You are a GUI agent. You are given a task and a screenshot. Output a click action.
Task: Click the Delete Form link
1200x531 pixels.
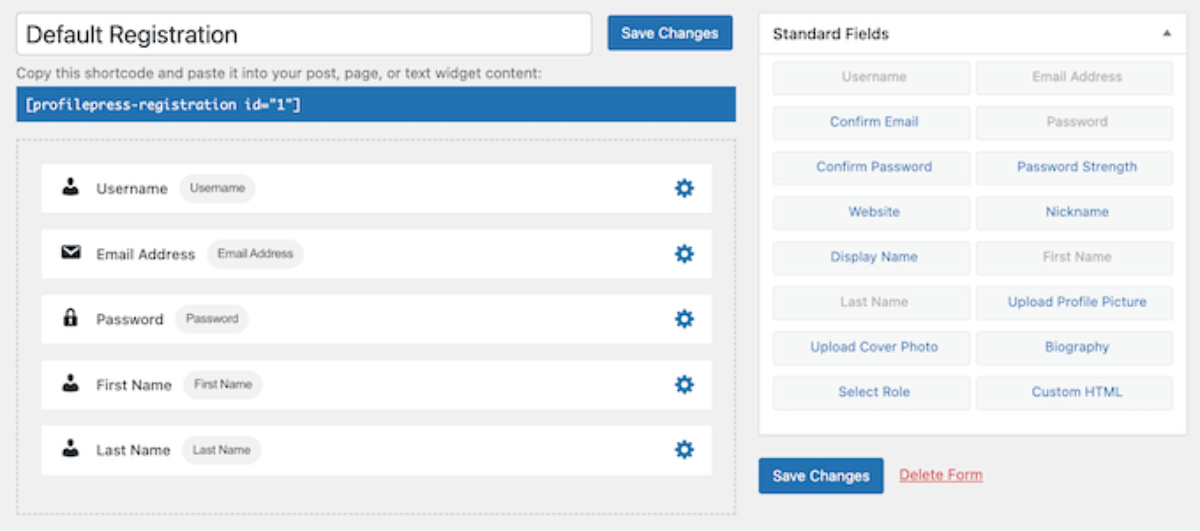pyautogui.click(x=940, y=475)
